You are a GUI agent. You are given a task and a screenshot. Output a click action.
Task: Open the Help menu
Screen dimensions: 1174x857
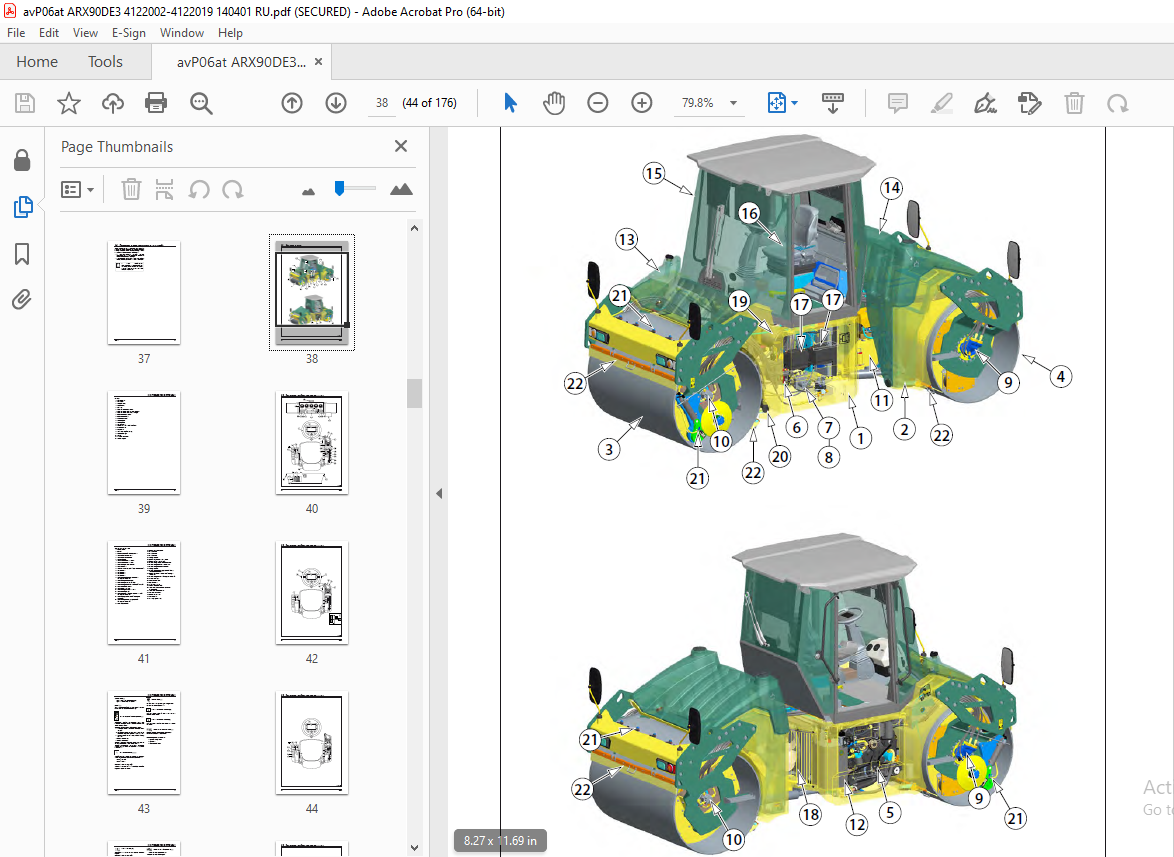click(231, 33)
